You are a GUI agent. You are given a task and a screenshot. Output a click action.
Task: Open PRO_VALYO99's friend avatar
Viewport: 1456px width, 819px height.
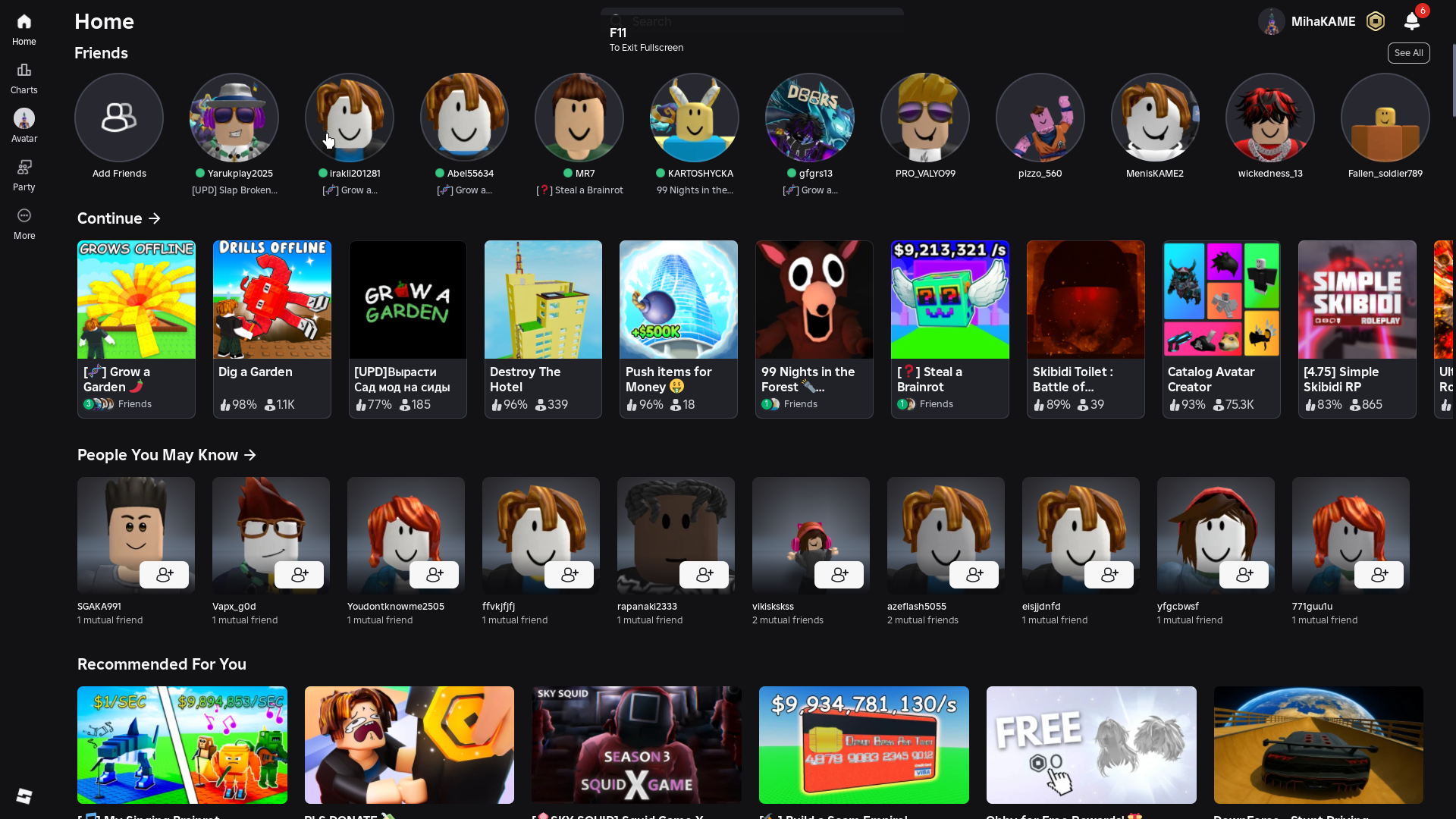[x=925, y=118]
